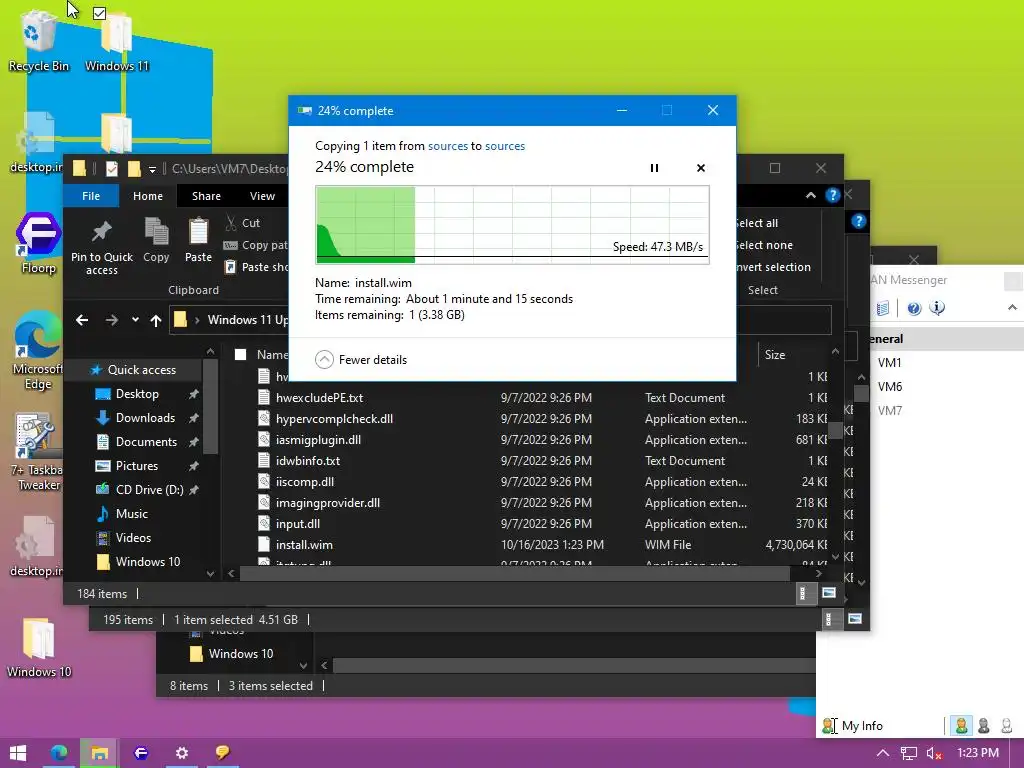Open Floorp browser from taskbar
Image resolution: width=1024 pixels, height=768 pixels.
point(141,753)
